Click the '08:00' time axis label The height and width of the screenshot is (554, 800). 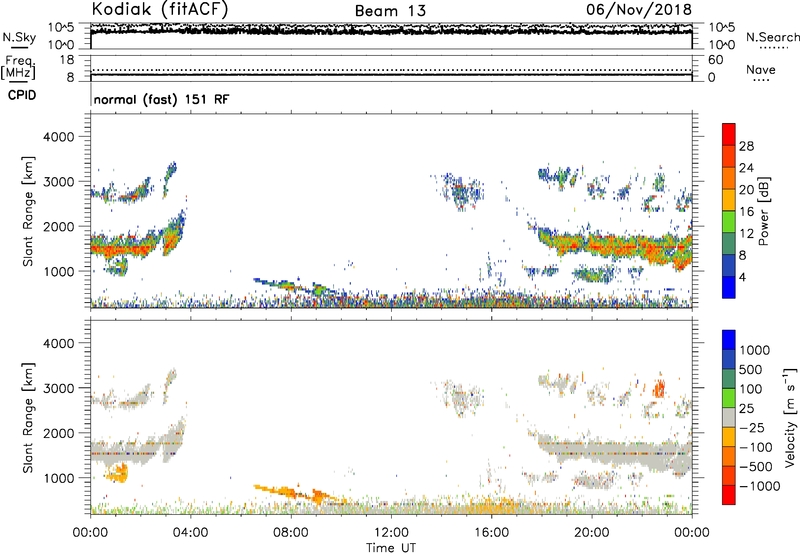tap(291, 533)
